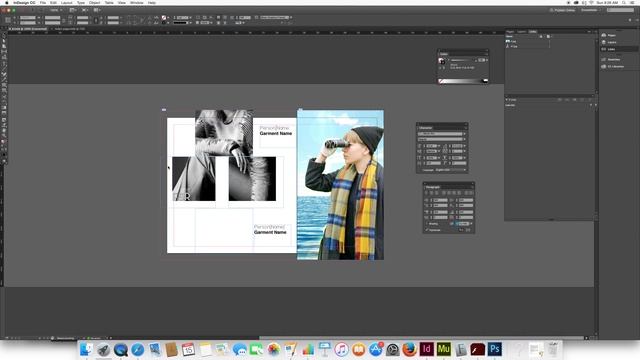Open the Layout menu
Viewport: 640px width, 360px height.
pos(67,2)
